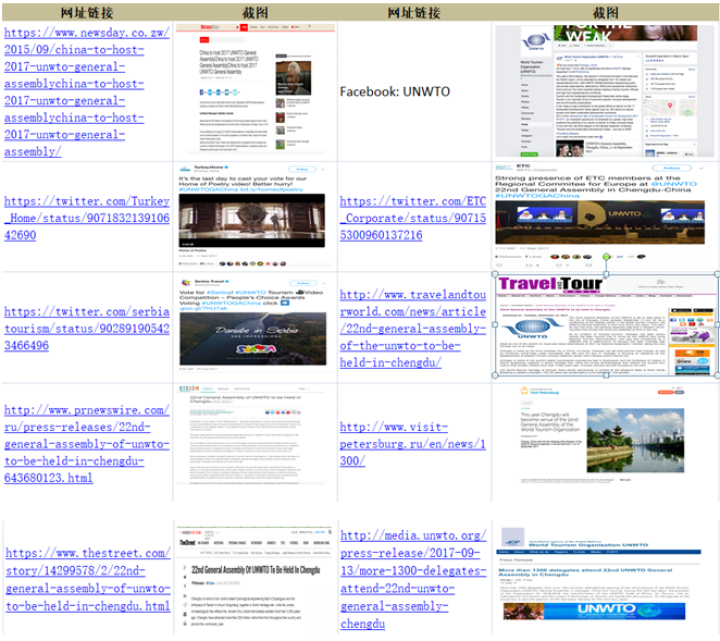Click the 截图 header above the Facebook screenshot
Image resolution: width=720 pixels, height=641 pixels.
606,13
